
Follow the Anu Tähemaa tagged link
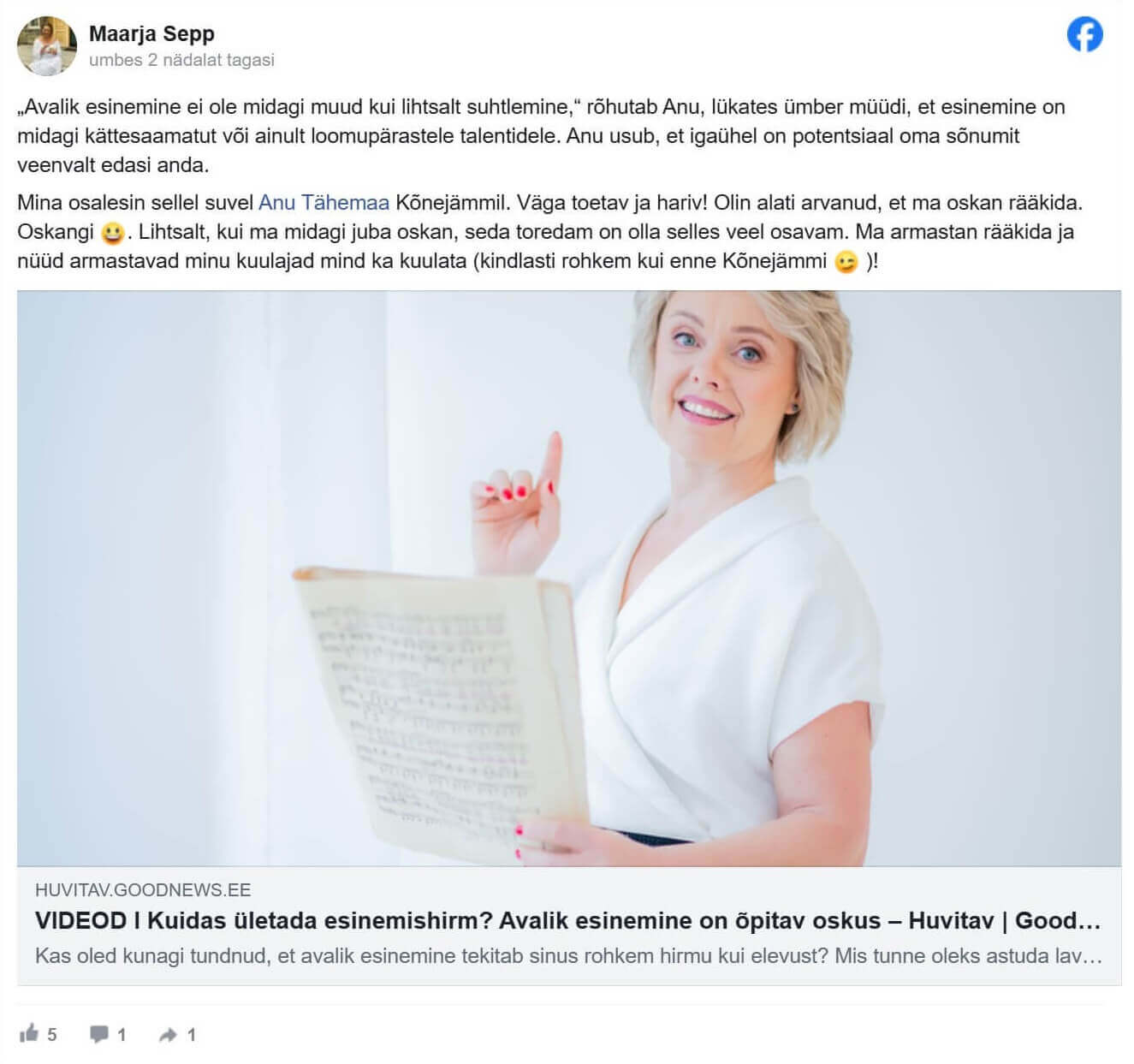pyautogui.click(x=324, y=203)
